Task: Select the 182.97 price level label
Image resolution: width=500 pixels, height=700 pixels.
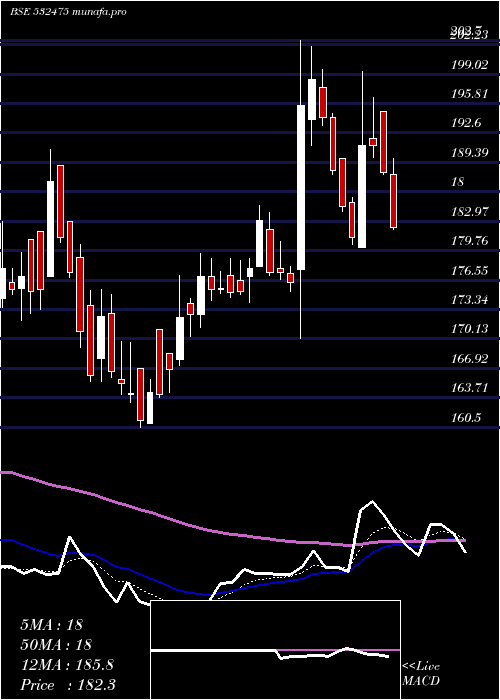Action: [470, 212]
